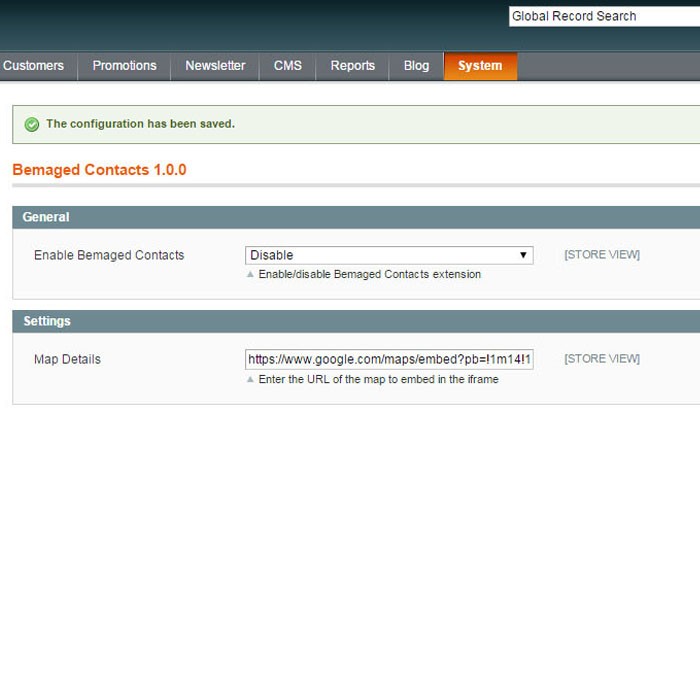This screenshot has height=680, width=700.
Task: Click [STORE VIEW] next to Map Details
Action: [x=602, y=359]
